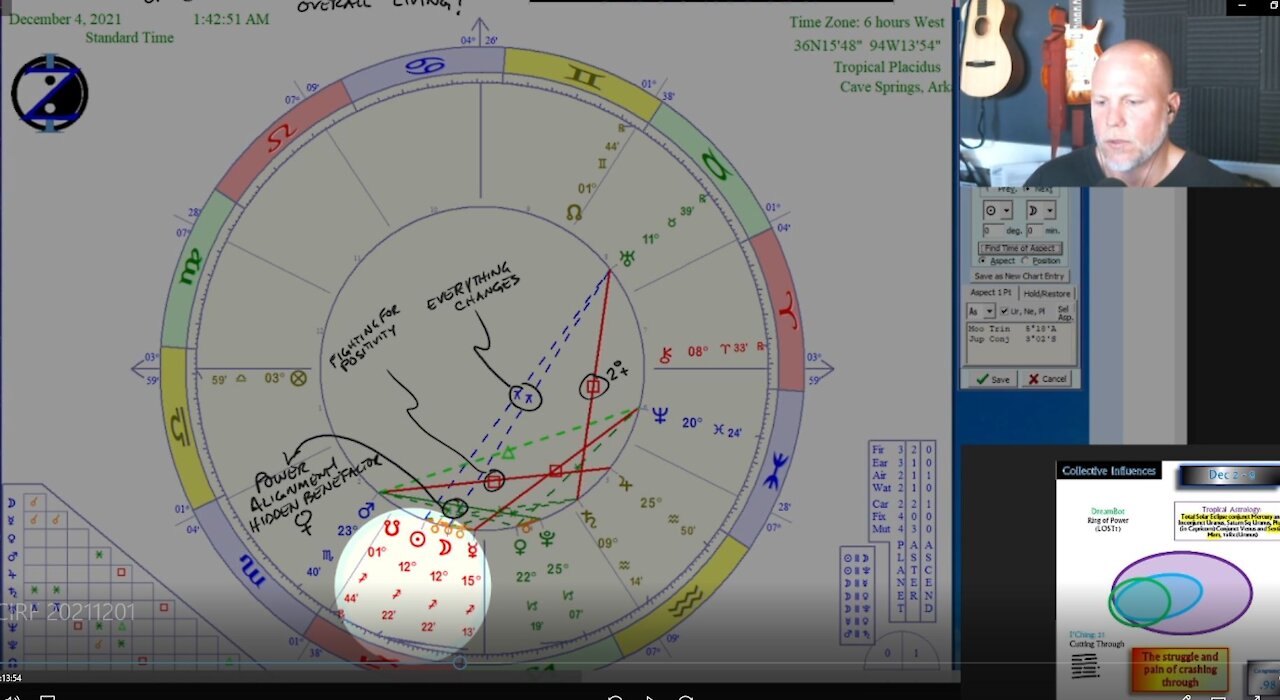Click the Mercury glyph in highlighted circle

[472, 550]
